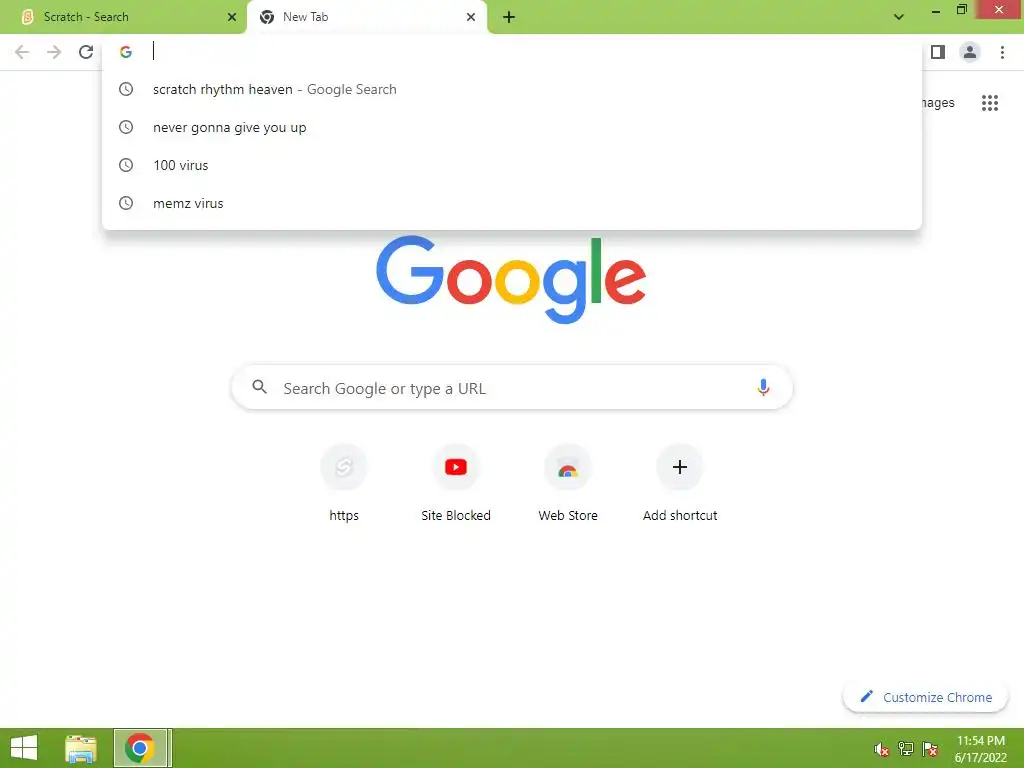Viewport: 1024px width, 768px height.
Task: Open the Google apps grid
Action: coord(990,103)
